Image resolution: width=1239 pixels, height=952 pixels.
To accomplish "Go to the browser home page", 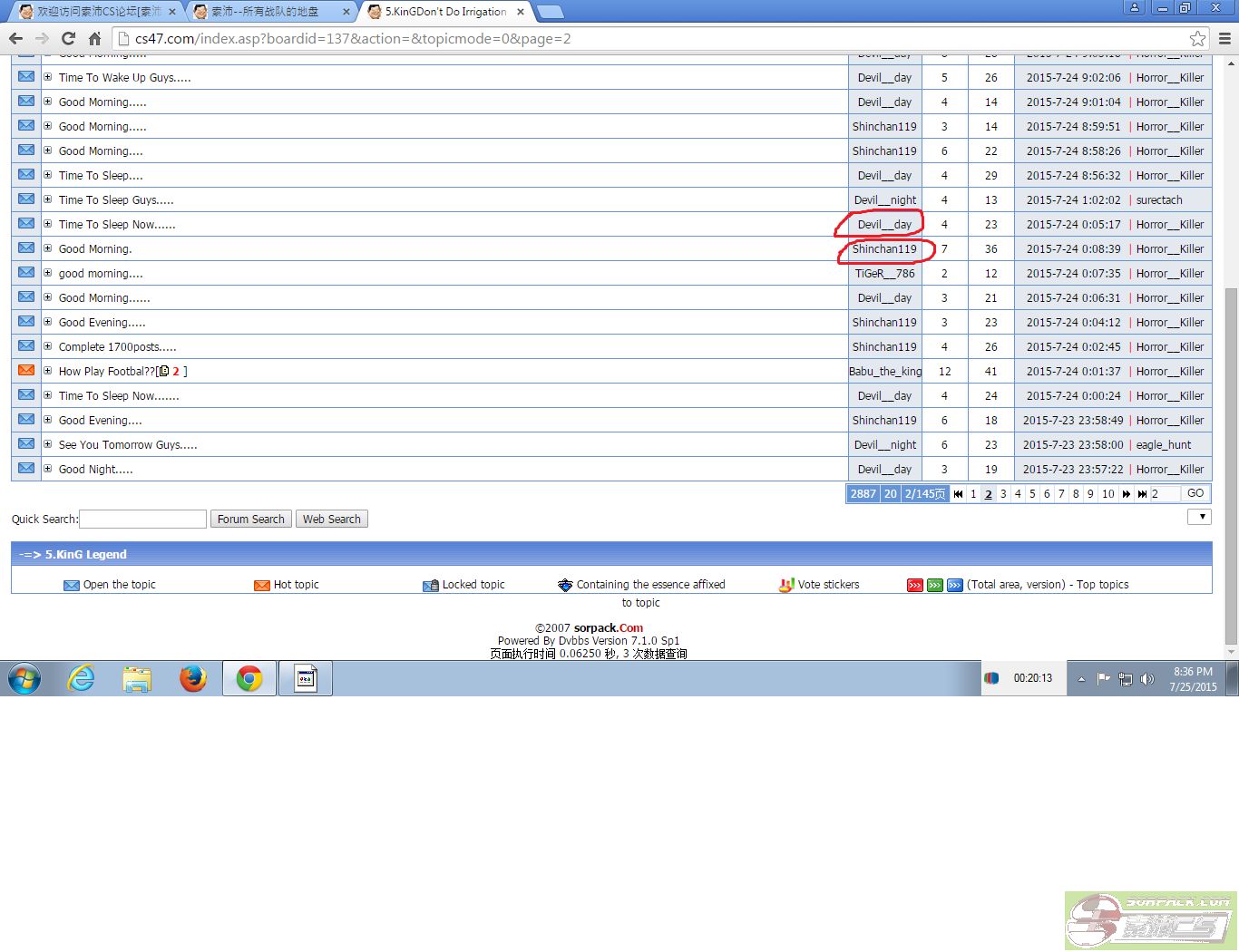I will click(x=94, y=38).
